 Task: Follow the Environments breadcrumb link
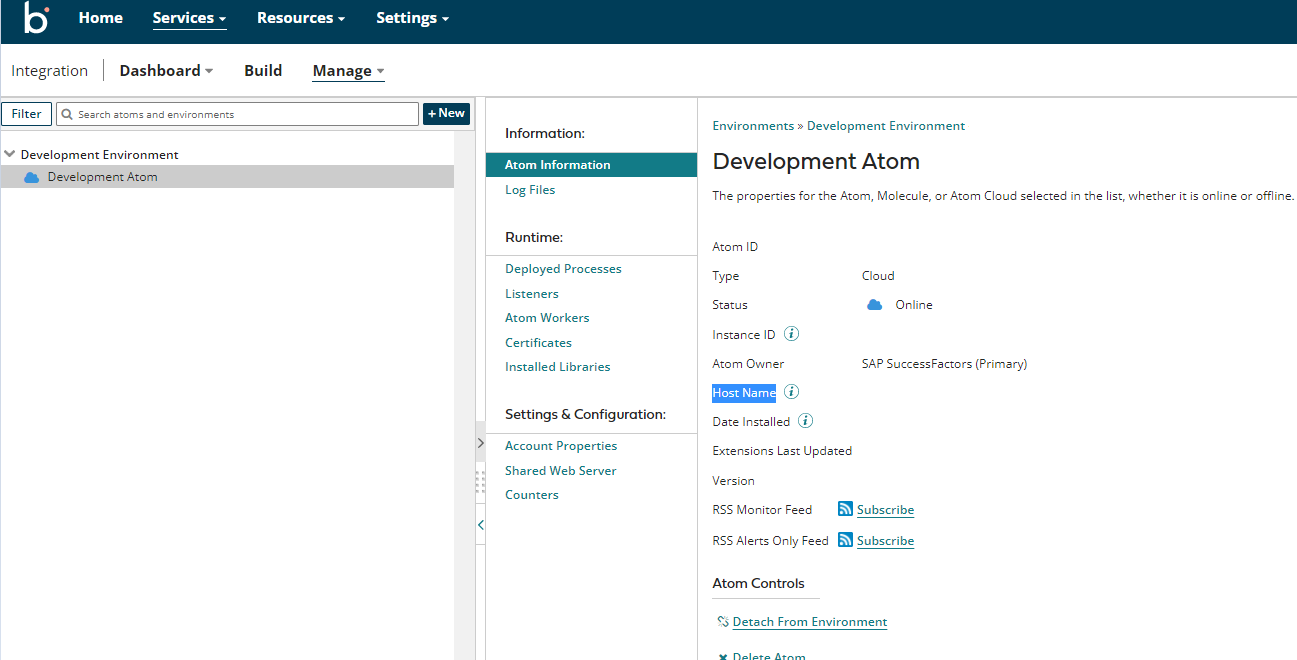tap(753, 126)
